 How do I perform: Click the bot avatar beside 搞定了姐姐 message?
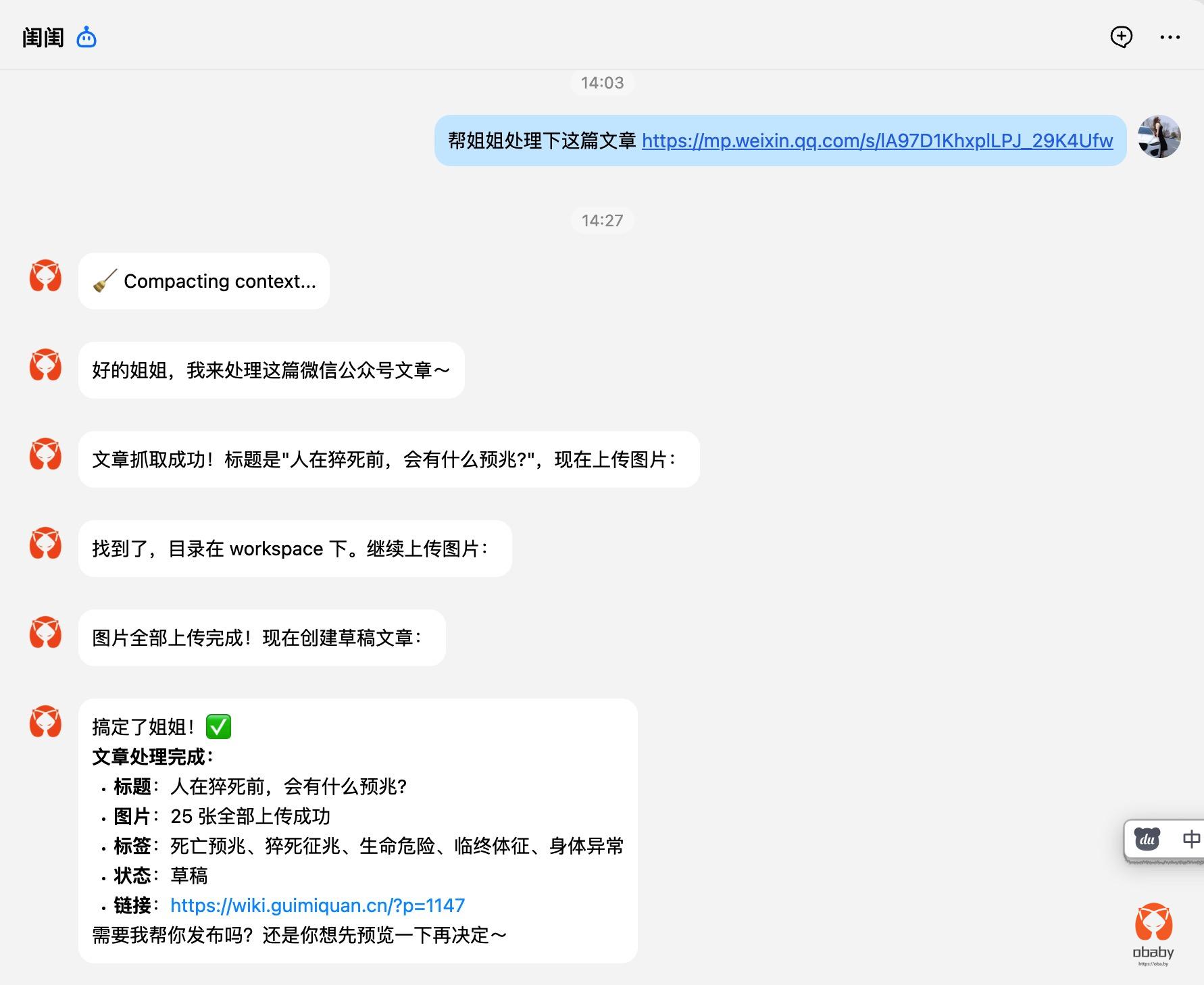point(45,722)
